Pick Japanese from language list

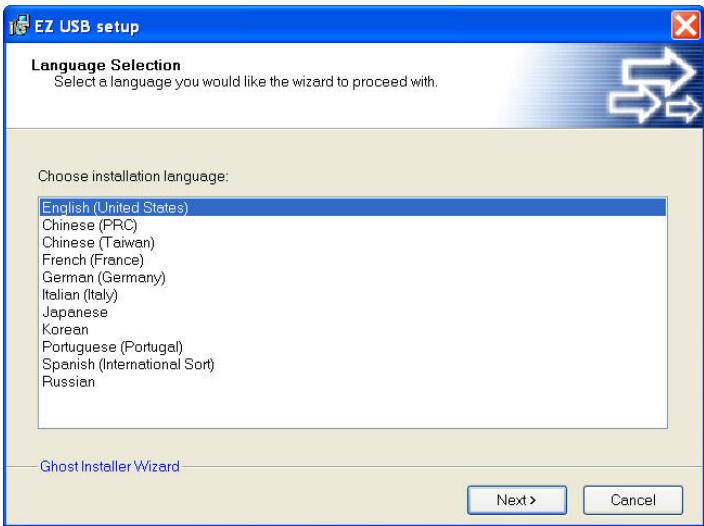(353, 312)
